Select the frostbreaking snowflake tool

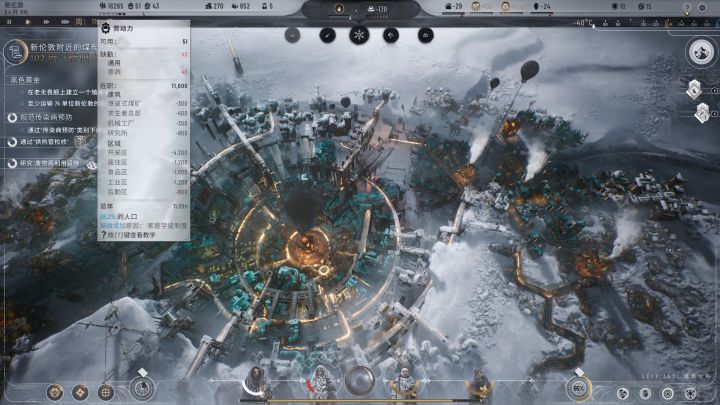pyautogui.click(x=359, y=35)
